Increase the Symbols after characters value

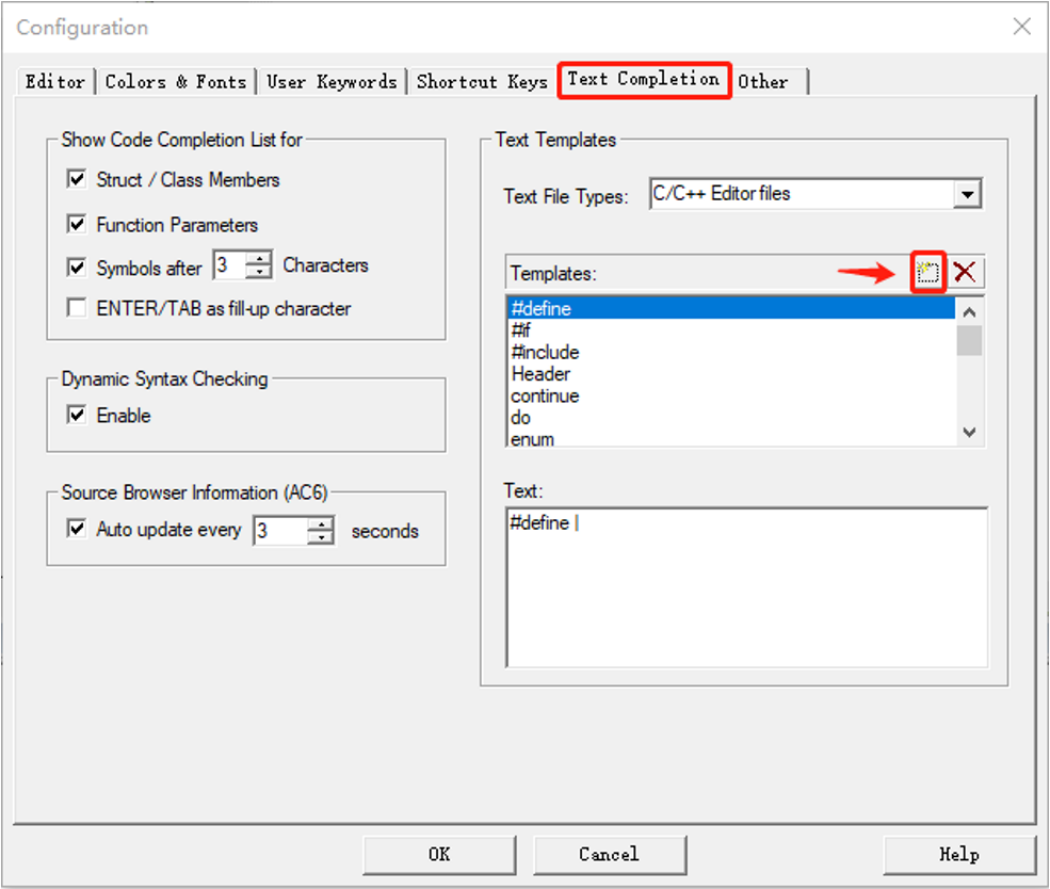tap(260, 260)
